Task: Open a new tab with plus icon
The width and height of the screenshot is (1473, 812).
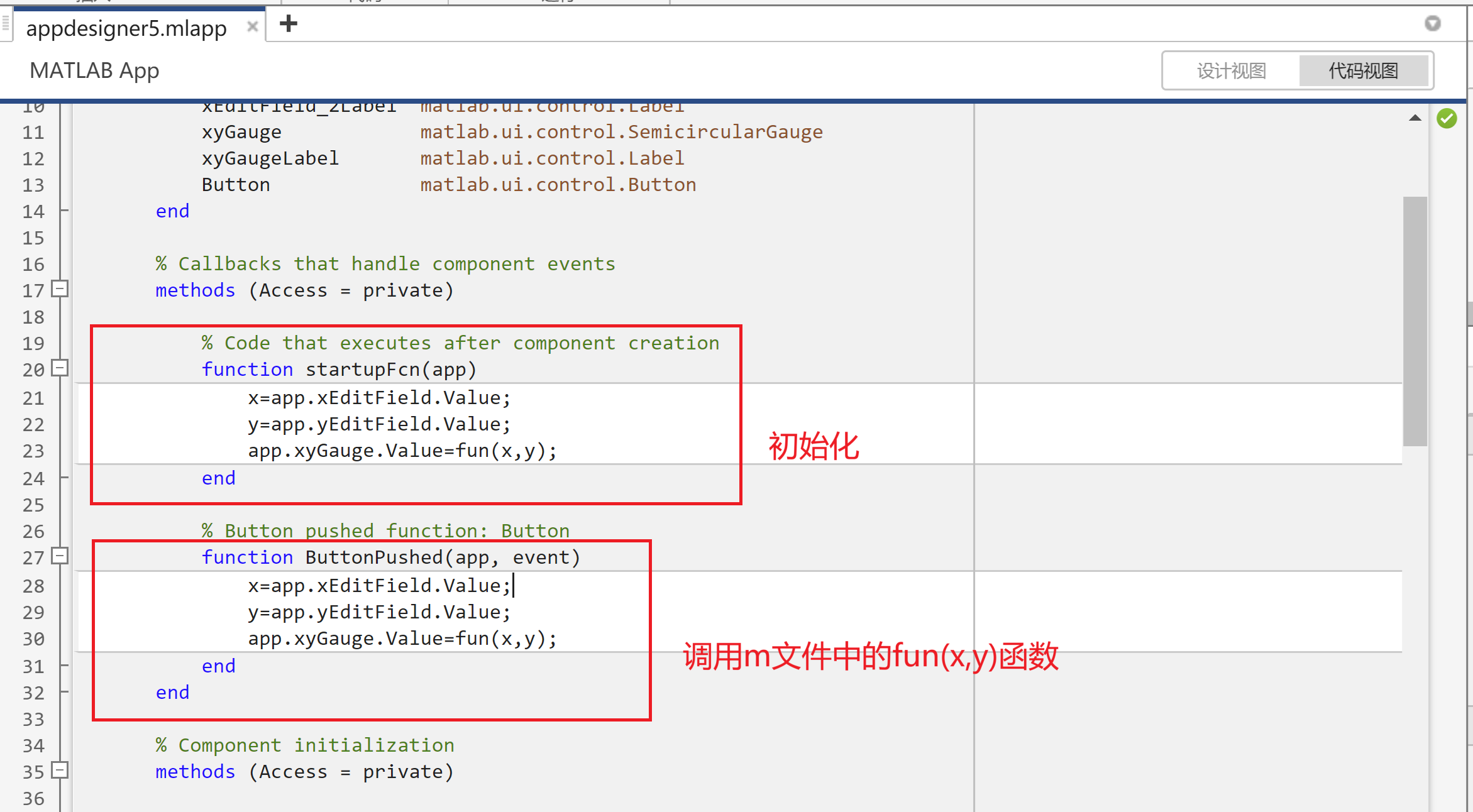Action: point(289,24)
